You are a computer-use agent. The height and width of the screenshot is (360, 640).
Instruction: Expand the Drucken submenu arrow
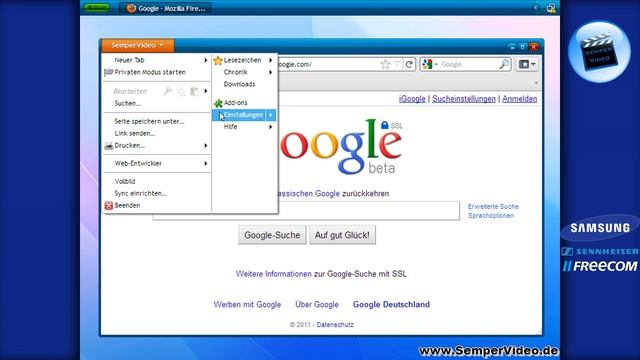coord(205,145)
